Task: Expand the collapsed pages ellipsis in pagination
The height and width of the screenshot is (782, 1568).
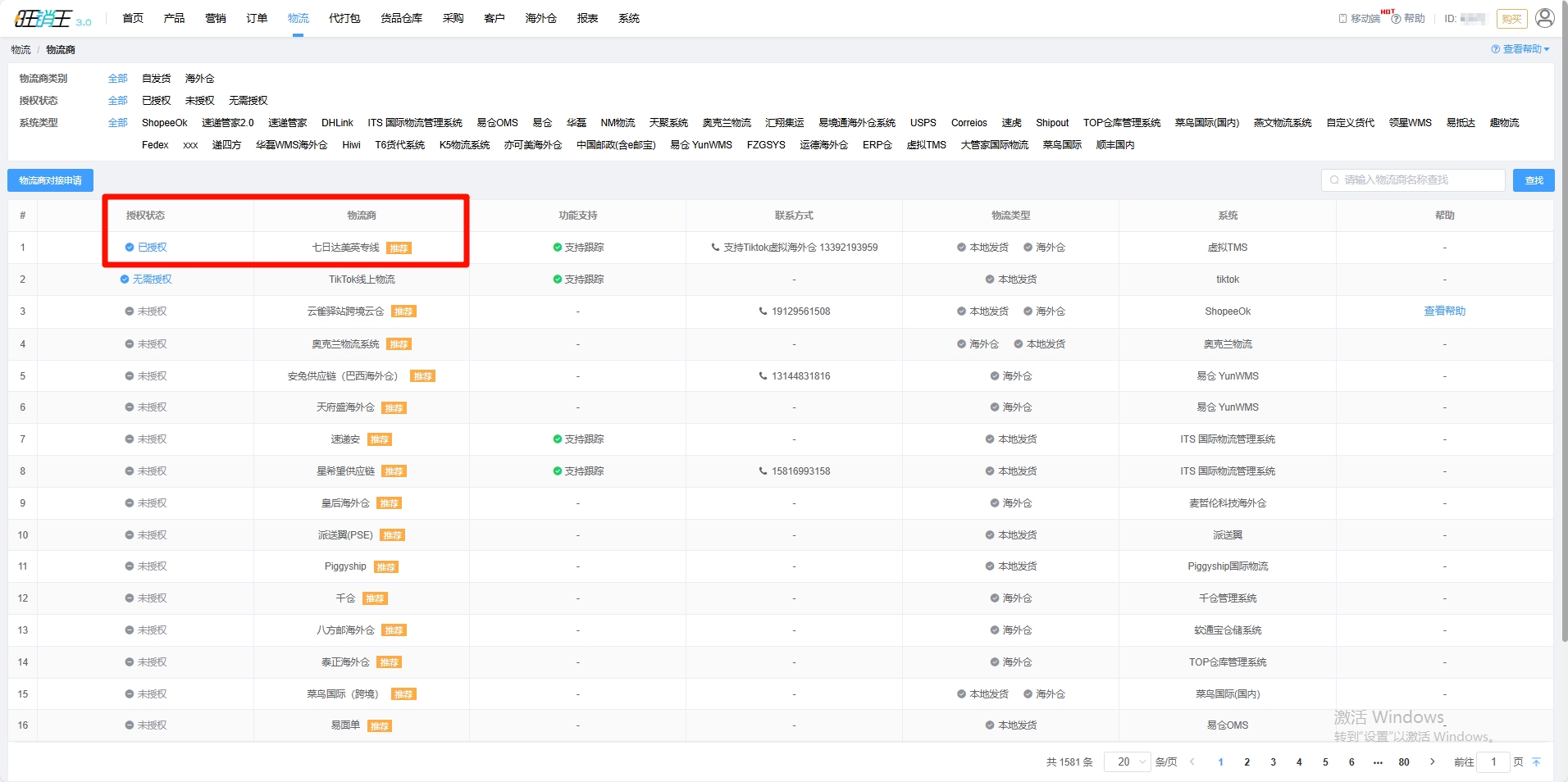Action: pos(1378,762)
